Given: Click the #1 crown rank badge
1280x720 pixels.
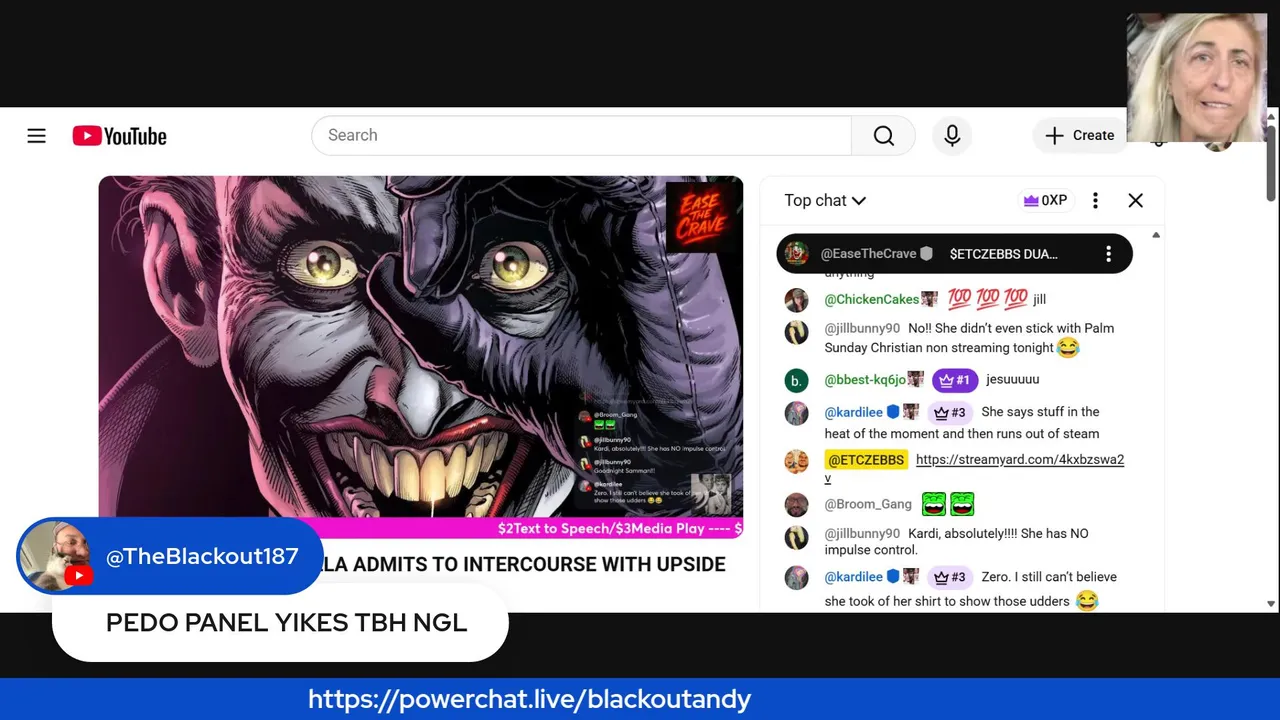Looking at the screenshot, I should (x=955, y=380).
